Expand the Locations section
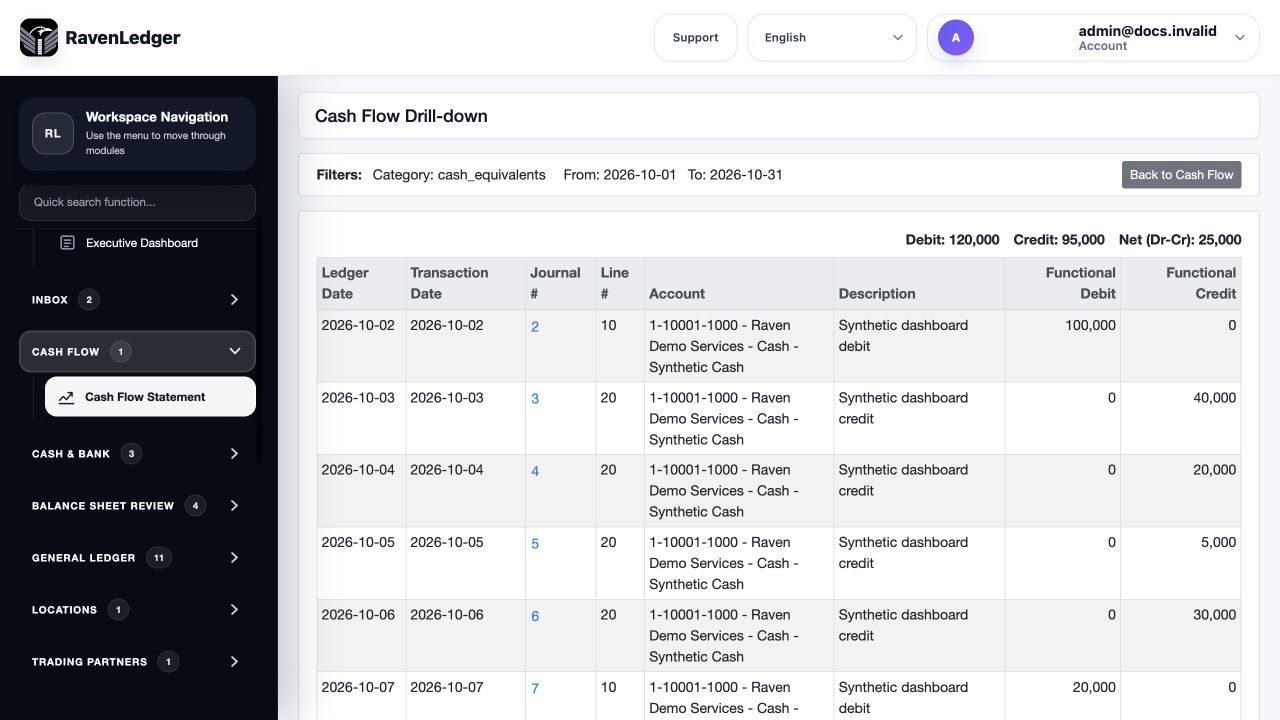Image resolution: width=1280 pixels, height=720 pixels. click(137, 610)
